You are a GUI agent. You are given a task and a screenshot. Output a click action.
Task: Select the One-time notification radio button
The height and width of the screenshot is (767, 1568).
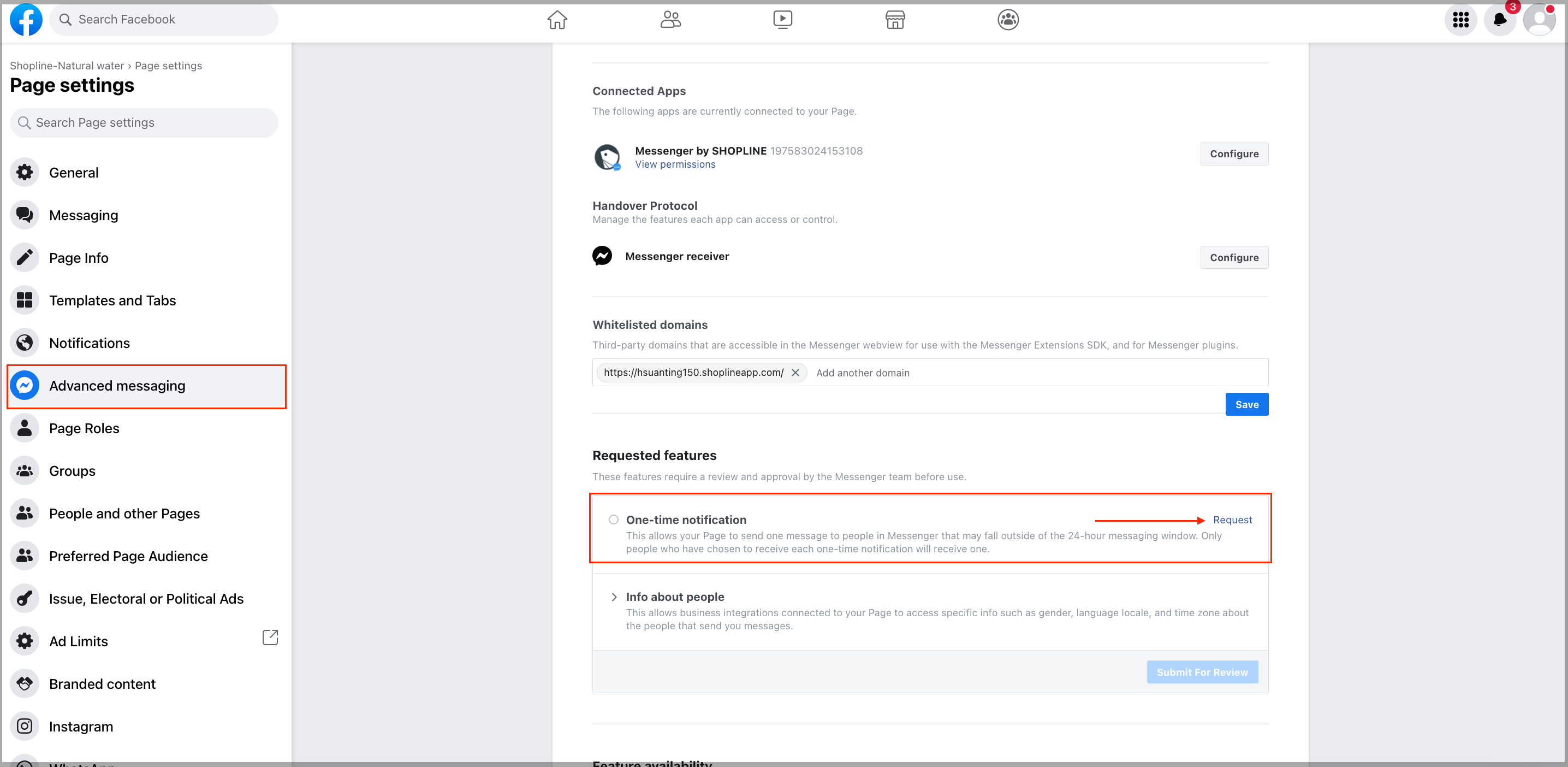(613, 520)
